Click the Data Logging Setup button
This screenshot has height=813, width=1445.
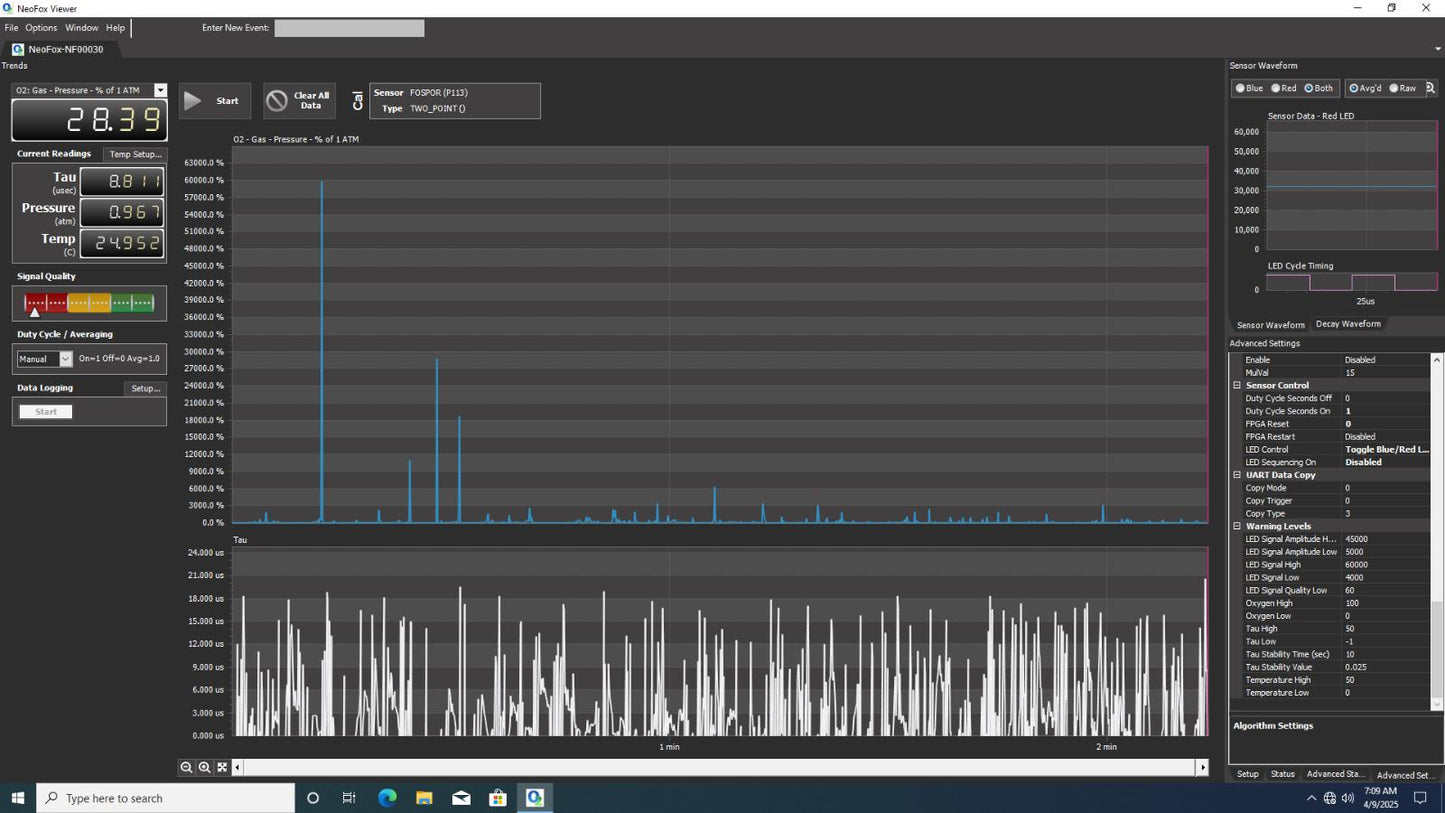146,388
